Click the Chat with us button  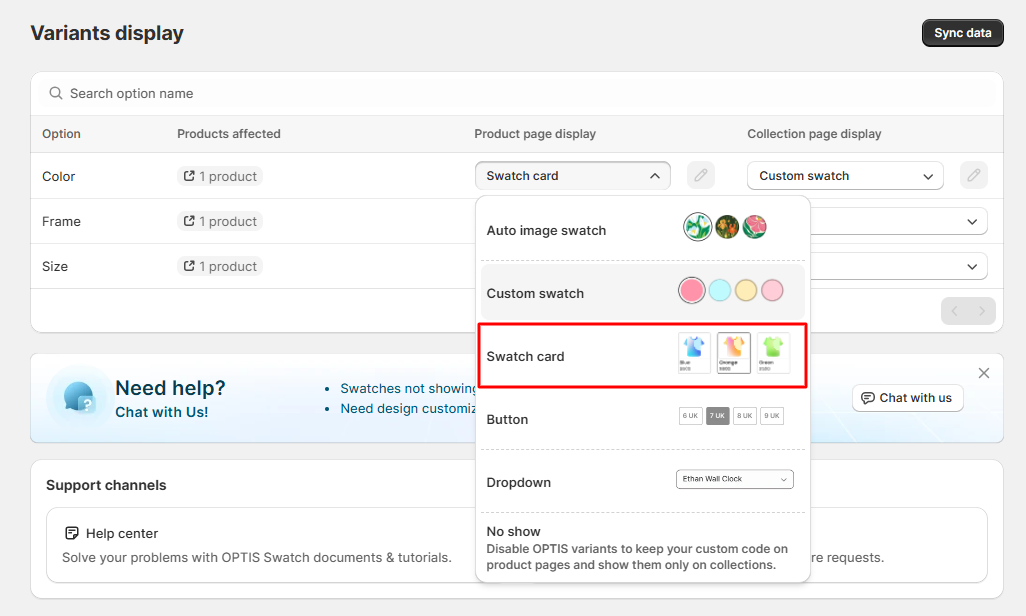click(x=908, y=398)
